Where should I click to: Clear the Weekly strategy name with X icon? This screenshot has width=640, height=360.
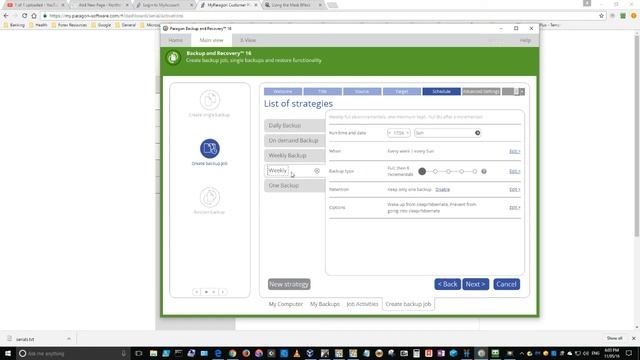pyautogui.click(x=317, y=171)
